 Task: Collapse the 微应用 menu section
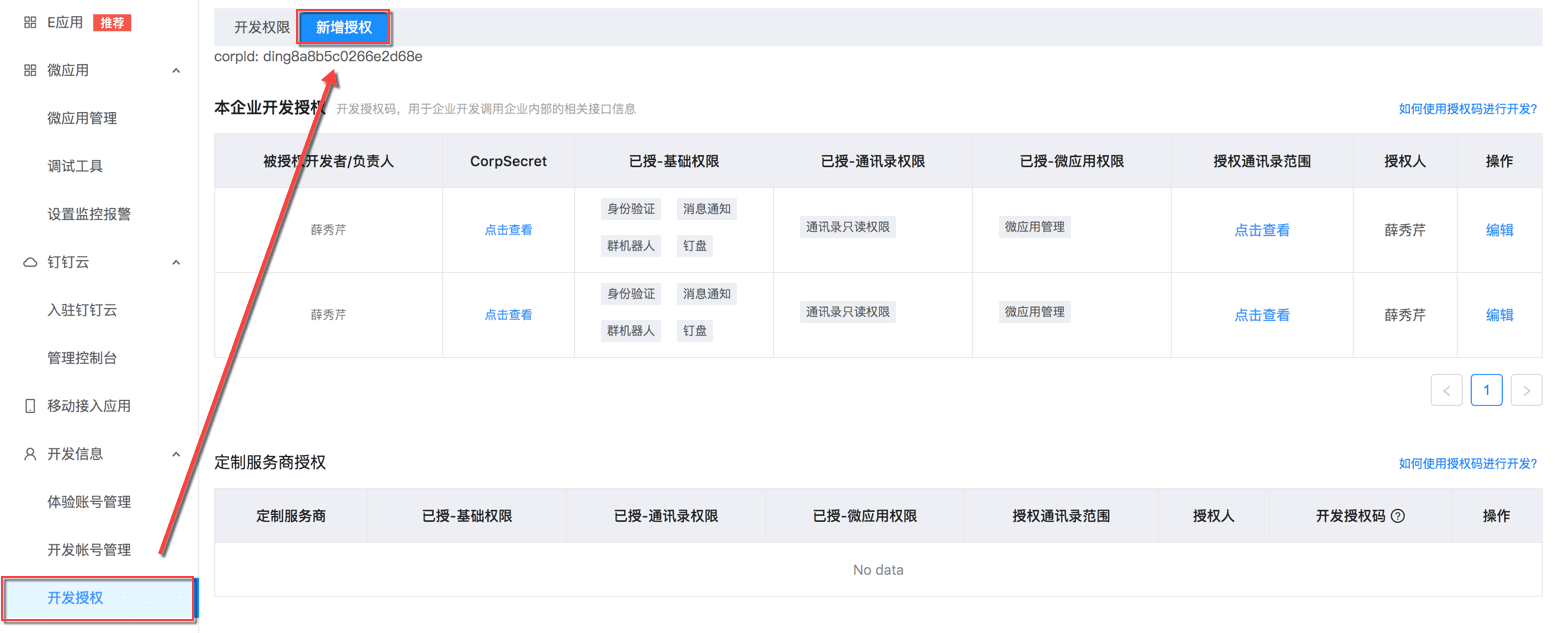(176, 70)
